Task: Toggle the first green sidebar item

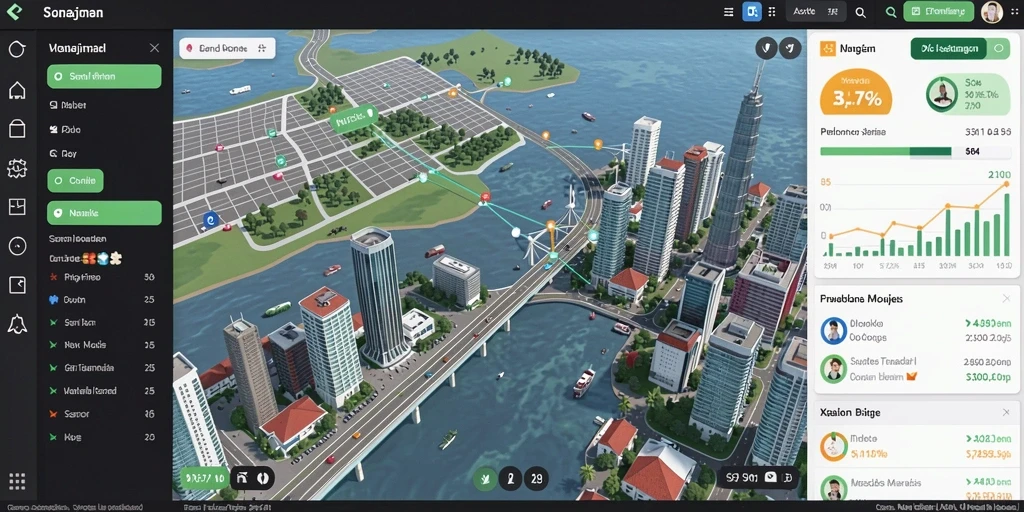Action: point(104,76)
